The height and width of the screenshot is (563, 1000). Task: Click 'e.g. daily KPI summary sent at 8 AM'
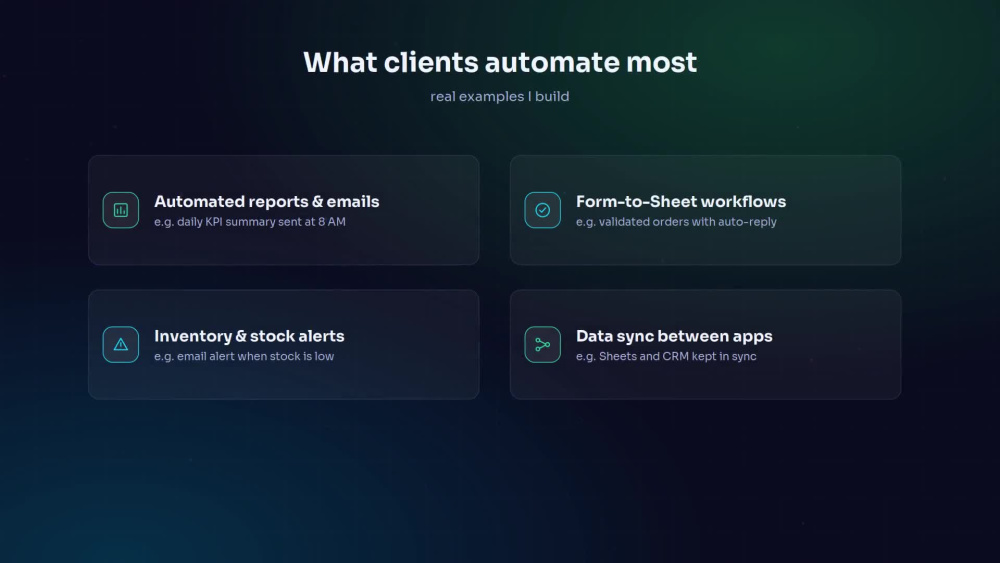(250, 222)
